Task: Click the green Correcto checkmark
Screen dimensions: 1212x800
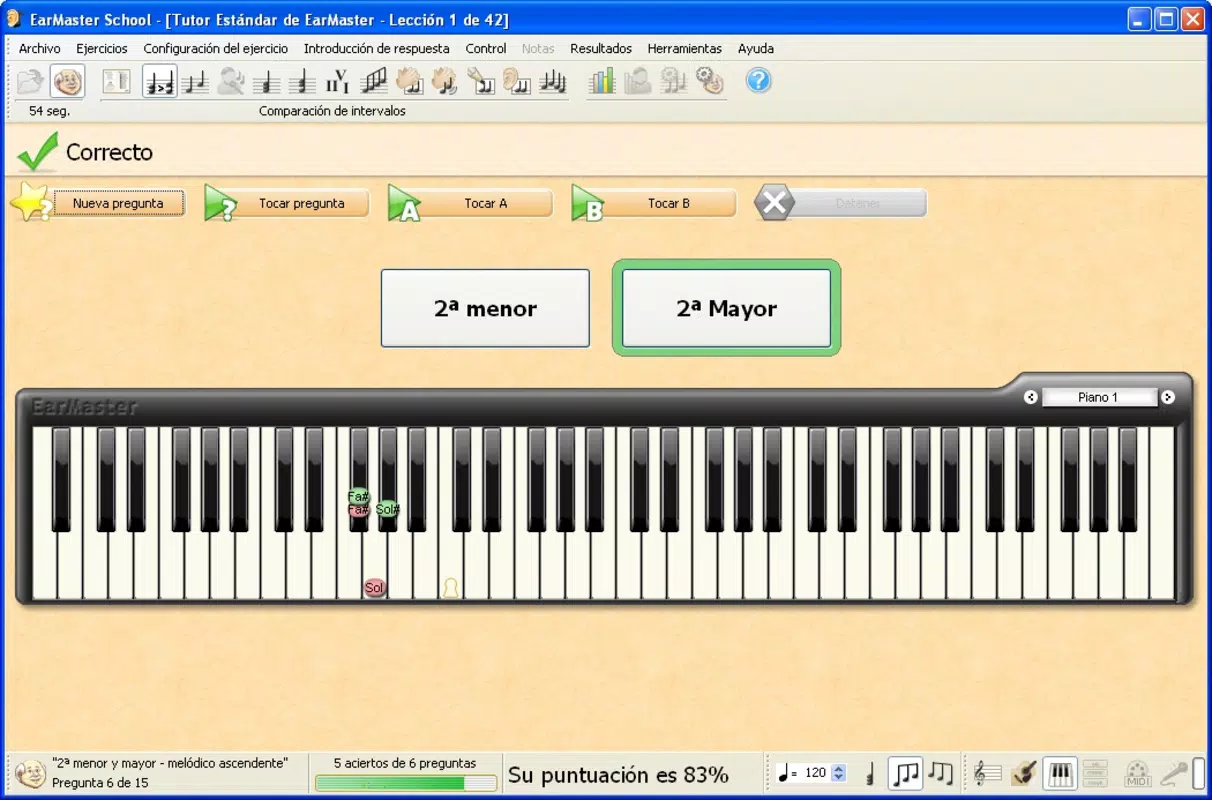Action: (38, 152)
